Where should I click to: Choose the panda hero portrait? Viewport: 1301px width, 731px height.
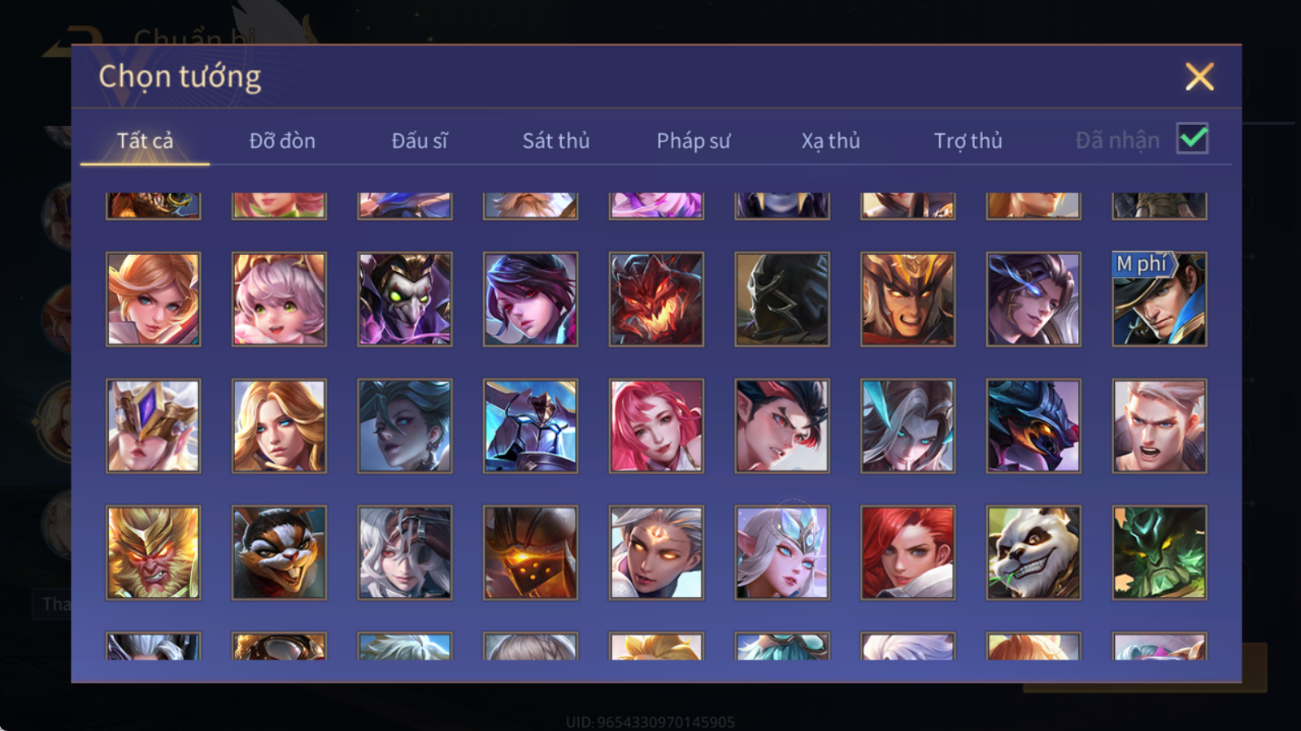(1033, 553)
